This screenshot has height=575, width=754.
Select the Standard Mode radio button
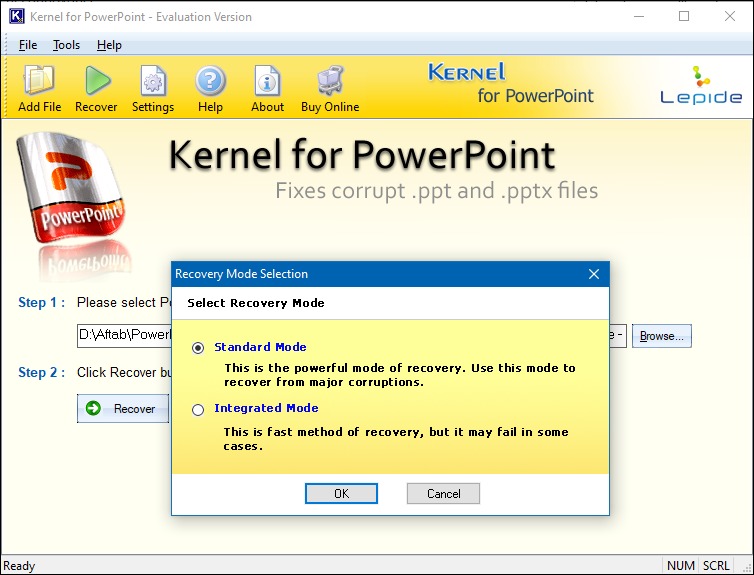click(x=198, y=348)
